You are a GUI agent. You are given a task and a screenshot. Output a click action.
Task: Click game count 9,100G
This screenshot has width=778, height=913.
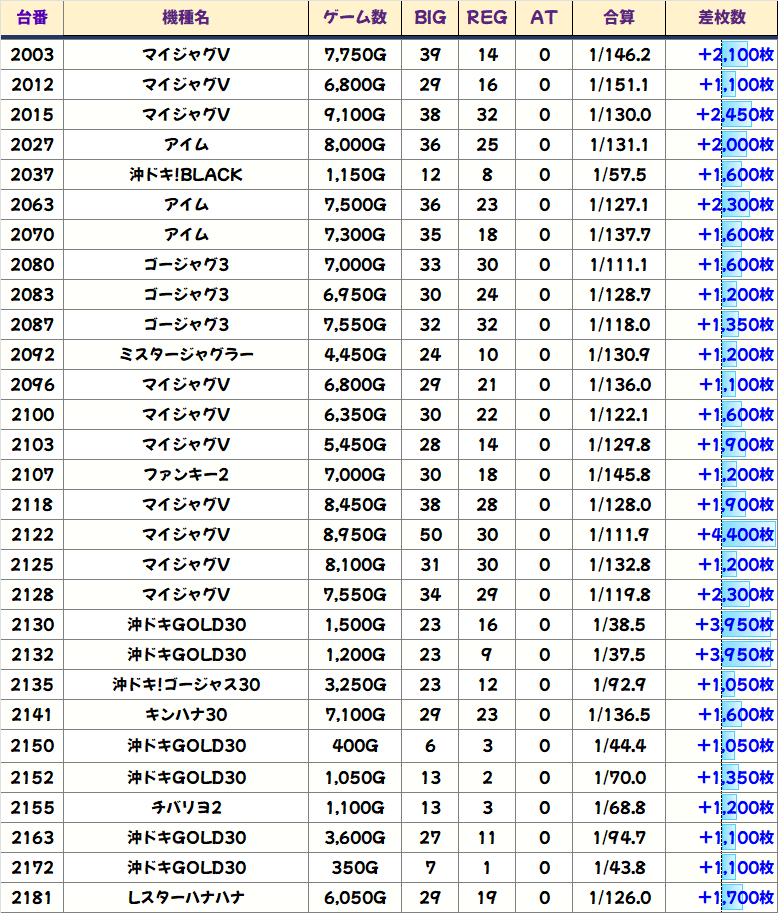pyautogui.click(x=355, y=115)
